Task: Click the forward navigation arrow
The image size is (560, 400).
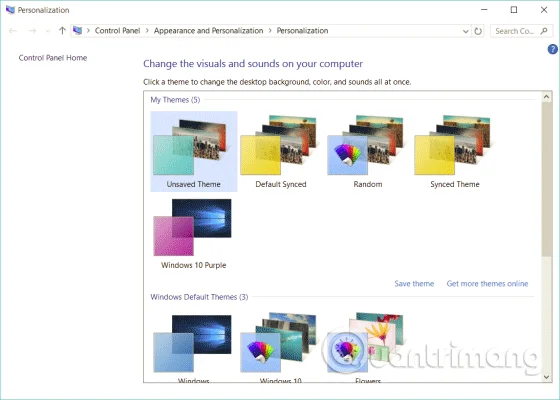Action: tap(32, 31)
